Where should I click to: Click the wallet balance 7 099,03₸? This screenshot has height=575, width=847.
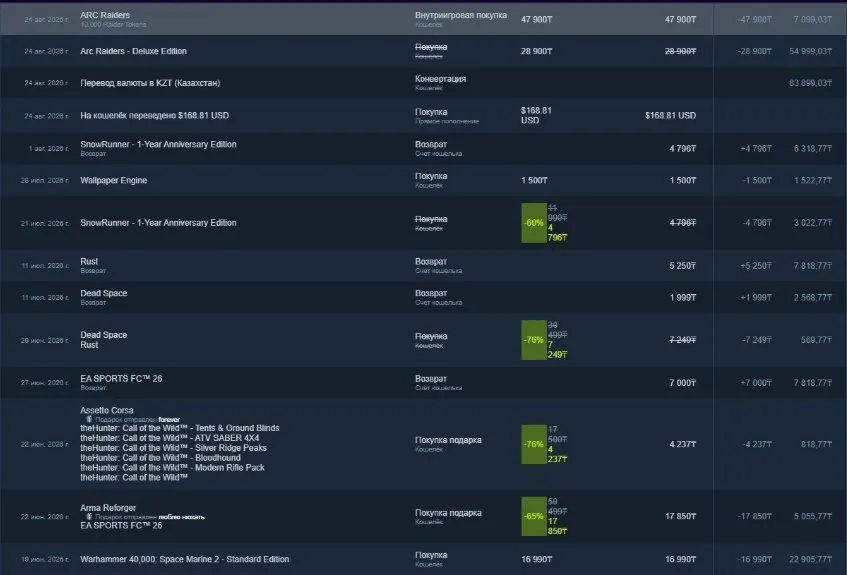(812, 19)
